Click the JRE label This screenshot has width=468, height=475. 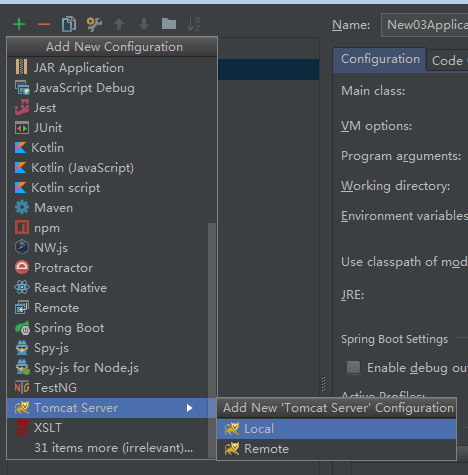click(352, 295)
